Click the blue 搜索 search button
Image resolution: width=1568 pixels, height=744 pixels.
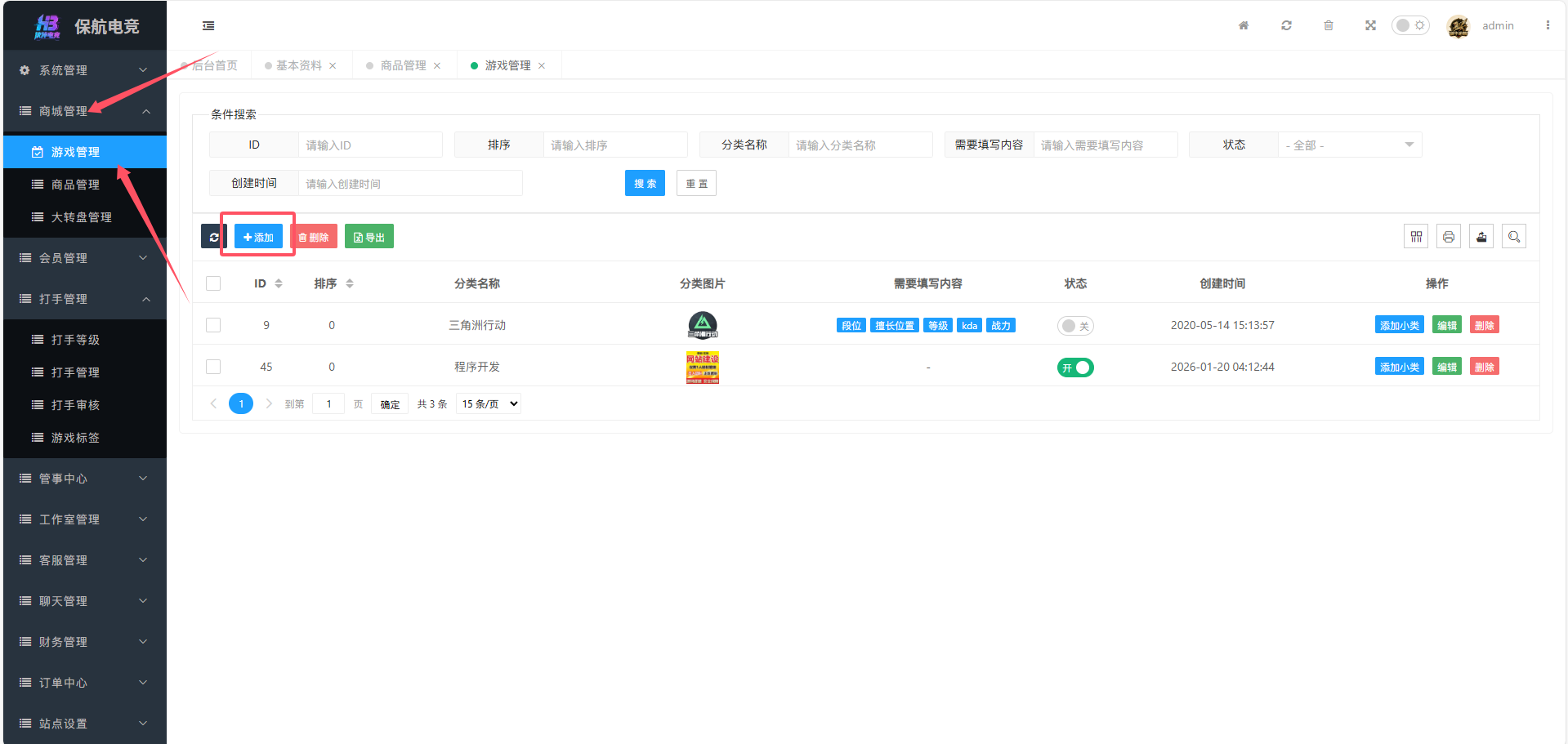(645, 184)
